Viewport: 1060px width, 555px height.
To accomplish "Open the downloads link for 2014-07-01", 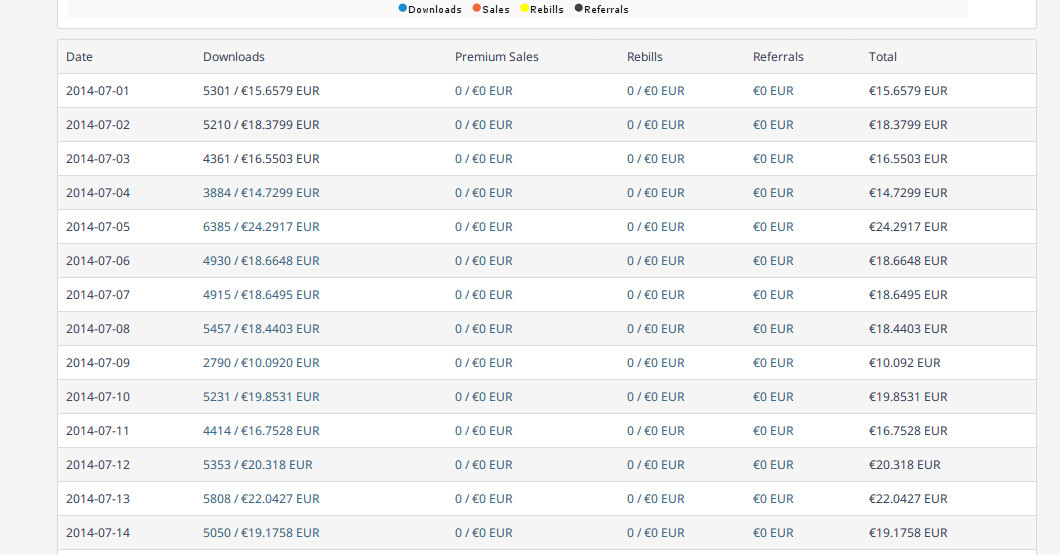I will pos(261,91).
